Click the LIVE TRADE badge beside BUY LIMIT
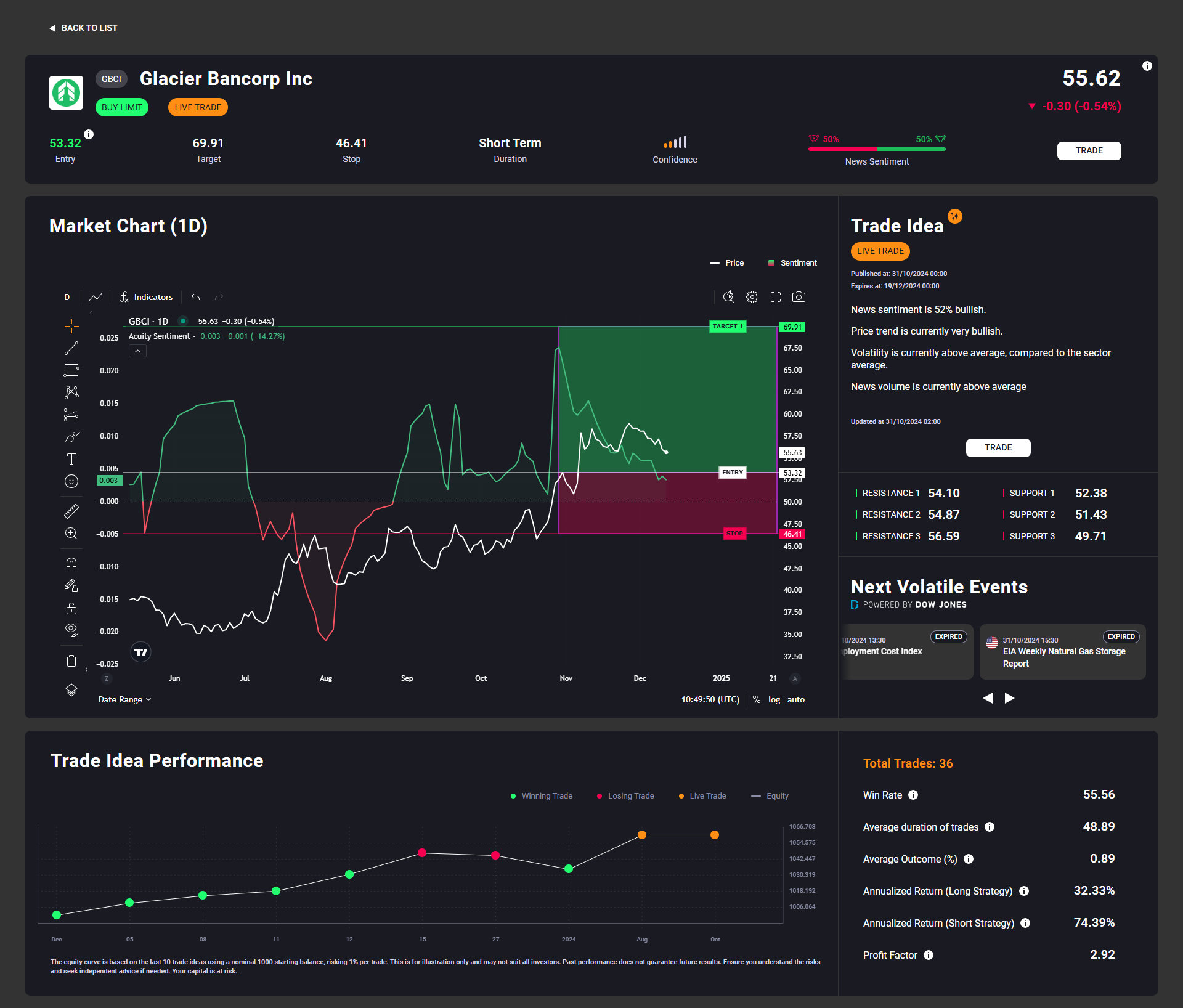The width and height of the screenshot is (1183, 1008). pyautogui.click(x=198, y=107)
